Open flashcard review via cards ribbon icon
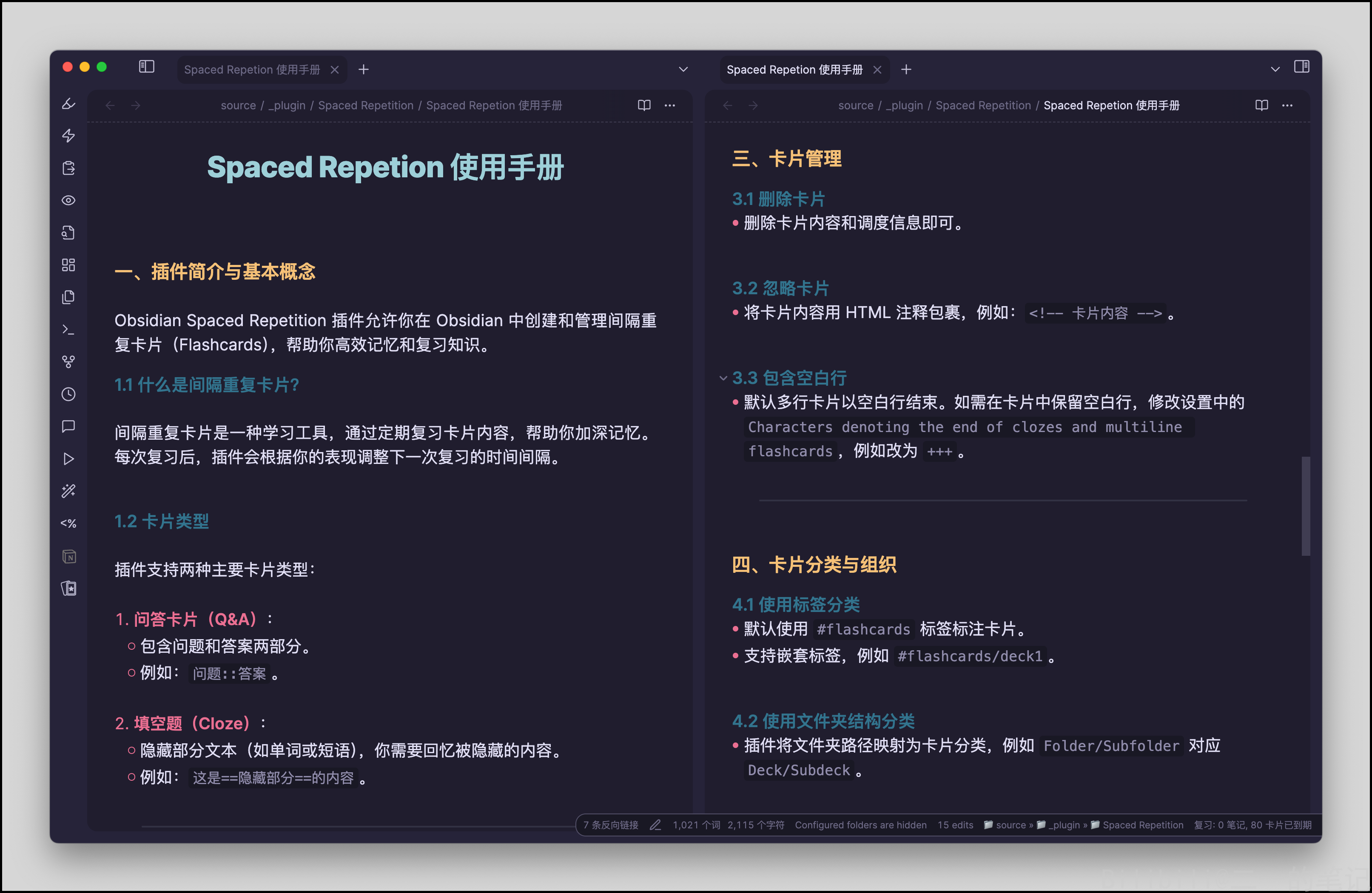1372x893 pixels. pyautogui.click(x=68, y=589)
